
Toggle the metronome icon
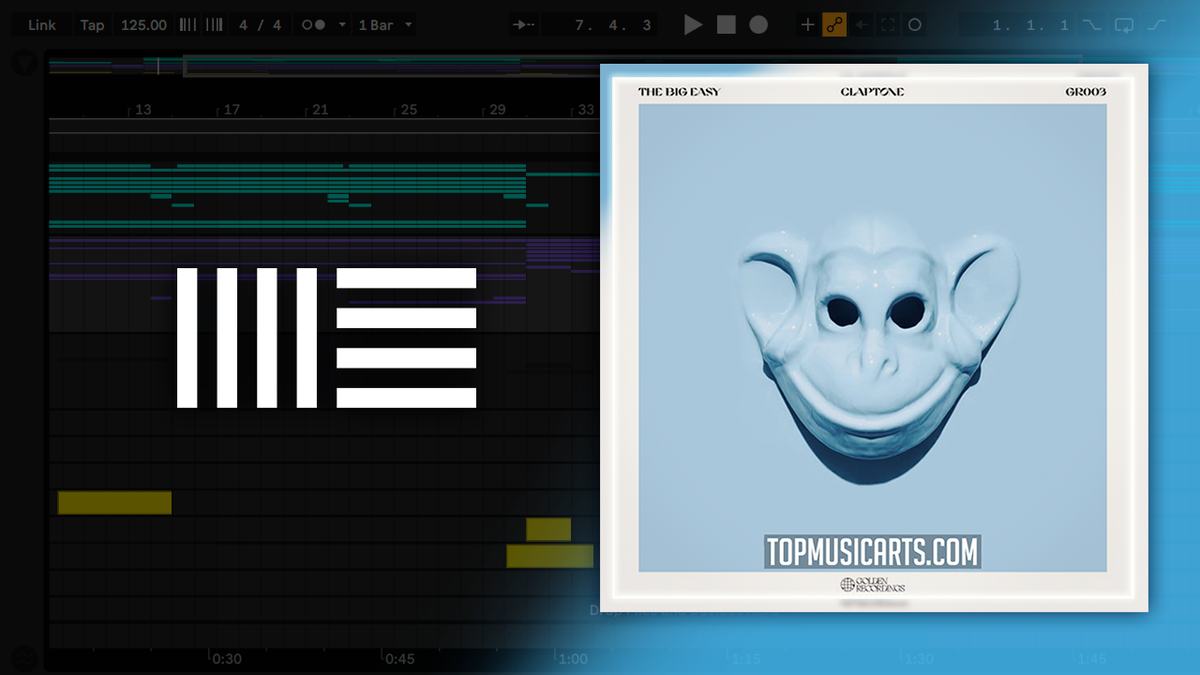click(313, 24)
